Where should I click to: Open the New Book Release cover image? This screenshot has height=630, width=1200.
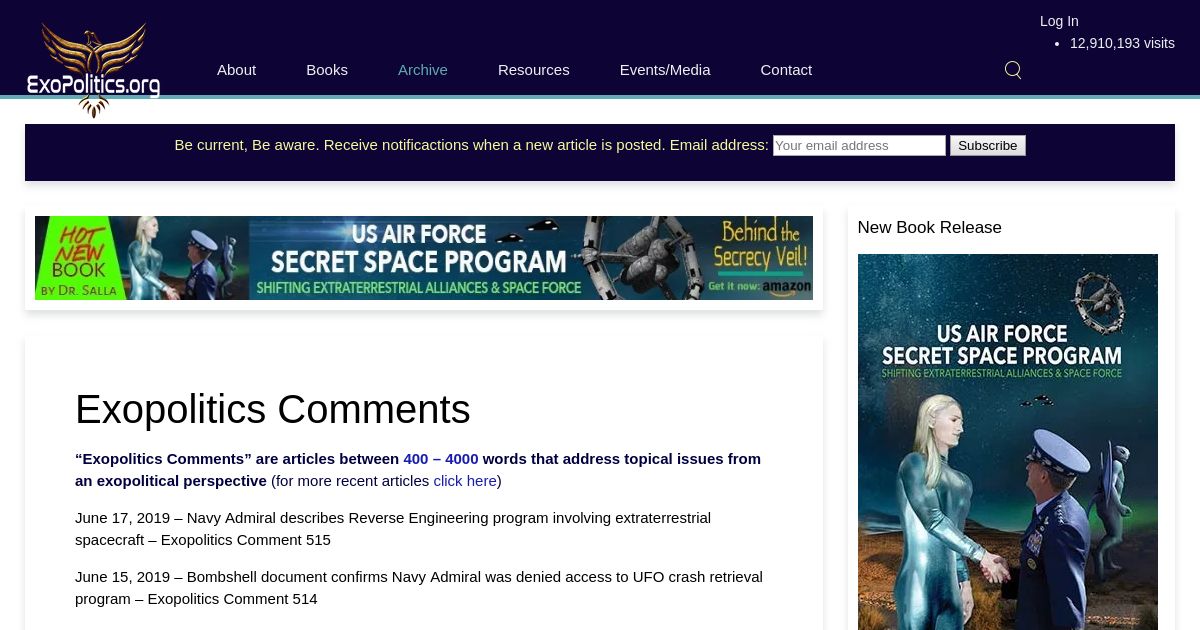(1008, 442)
